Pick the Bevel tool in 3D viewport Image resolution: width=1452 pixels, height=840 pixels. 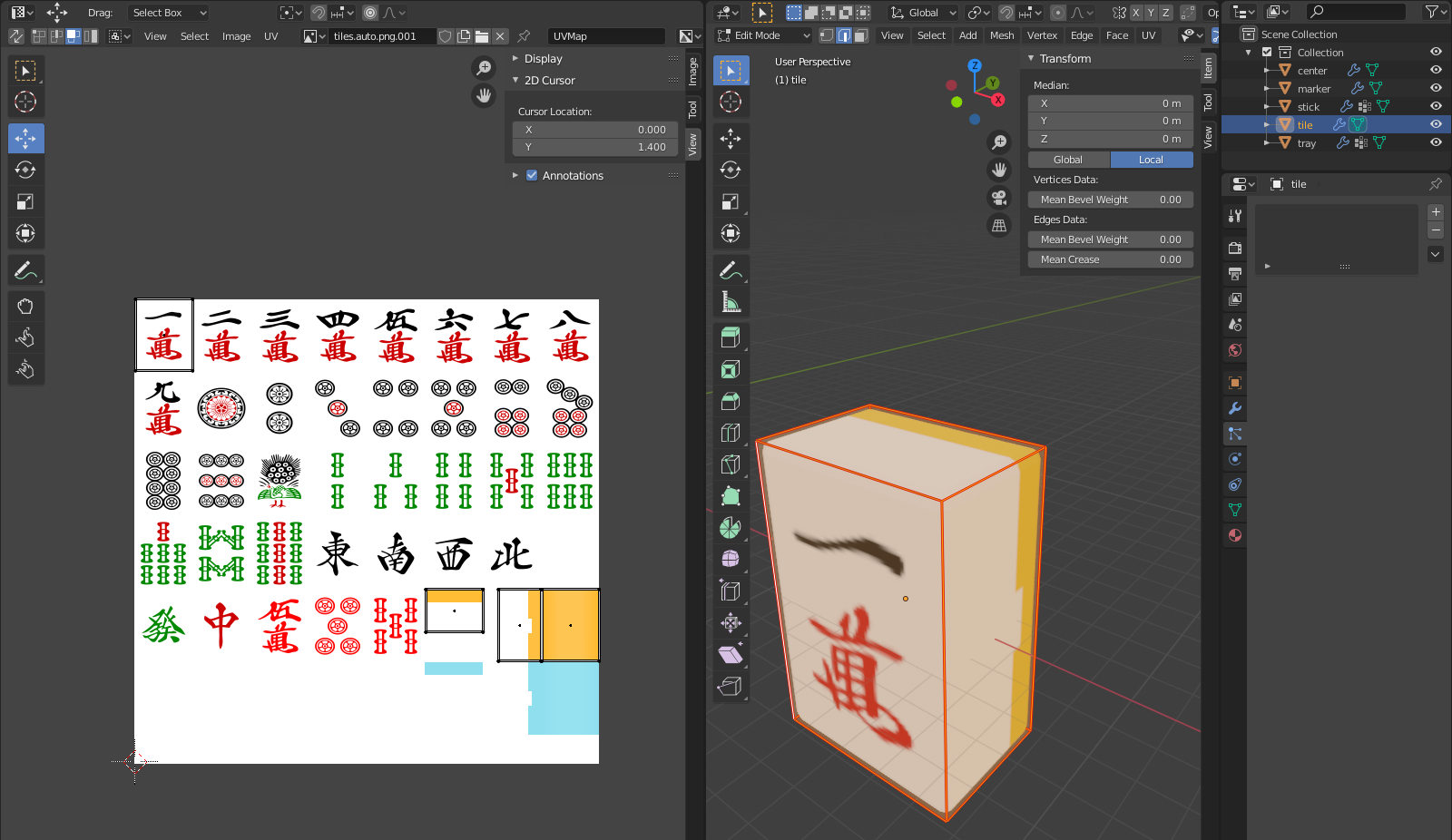[731, 401]
